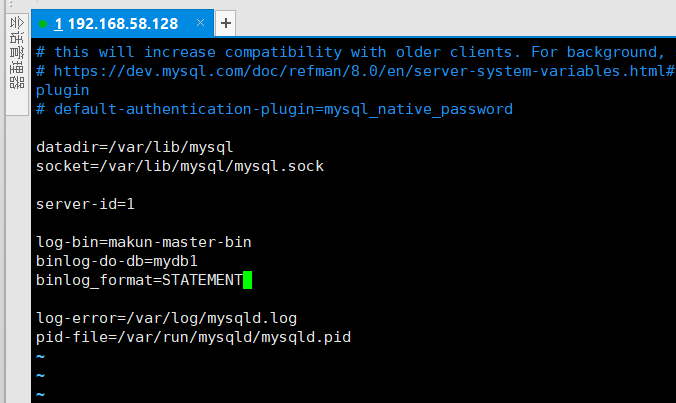This screenshot has height=403, width=676.
Task: Click the binlog_format=STATEMENT text
Action: tap(139, 280)
